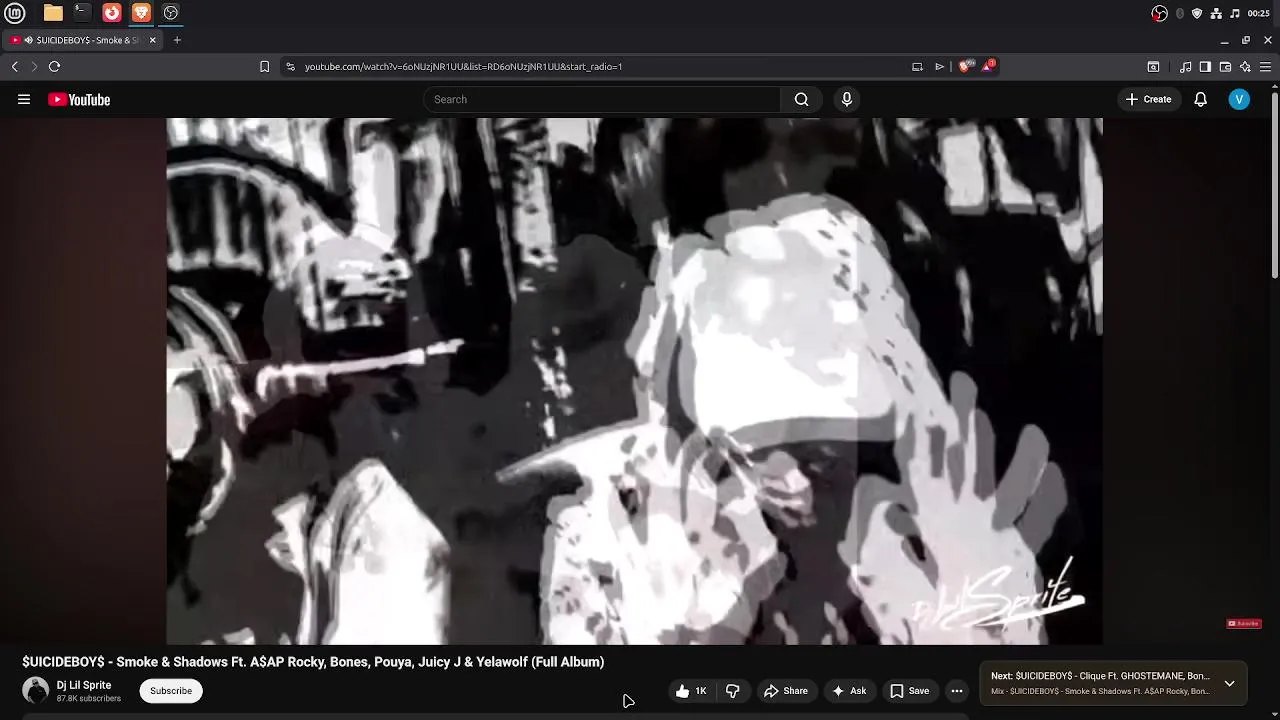Open the Ask AI button
The image size is (1280, 720).
pyautogui.click(x=848, y=691)
